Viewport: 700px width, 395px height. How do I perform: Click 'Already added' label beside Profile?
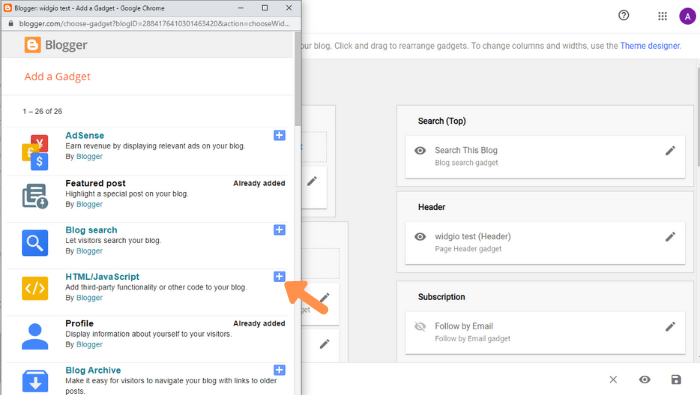[x=259, y=323]
